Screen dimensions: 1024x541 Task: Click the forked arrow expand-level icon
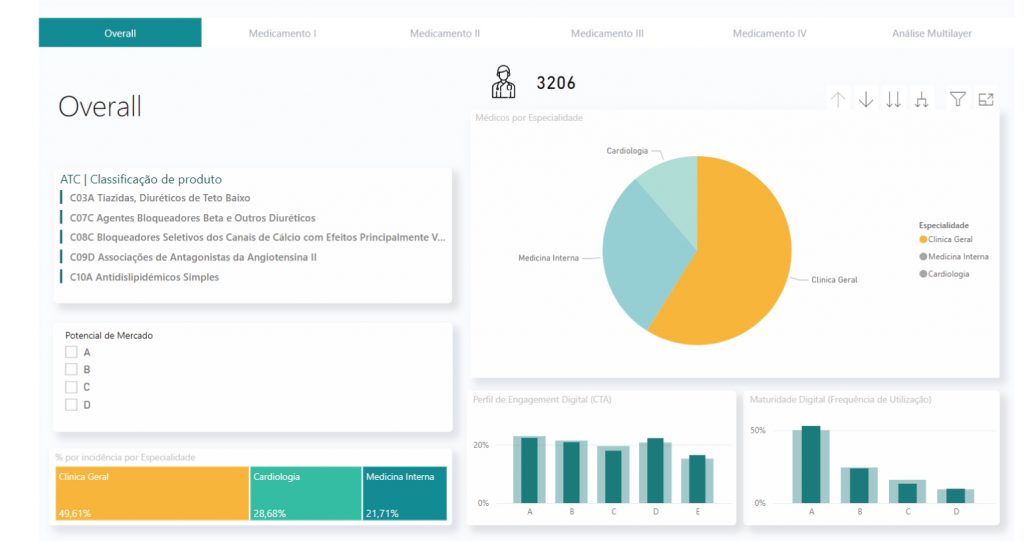click(x=922, y=99)
